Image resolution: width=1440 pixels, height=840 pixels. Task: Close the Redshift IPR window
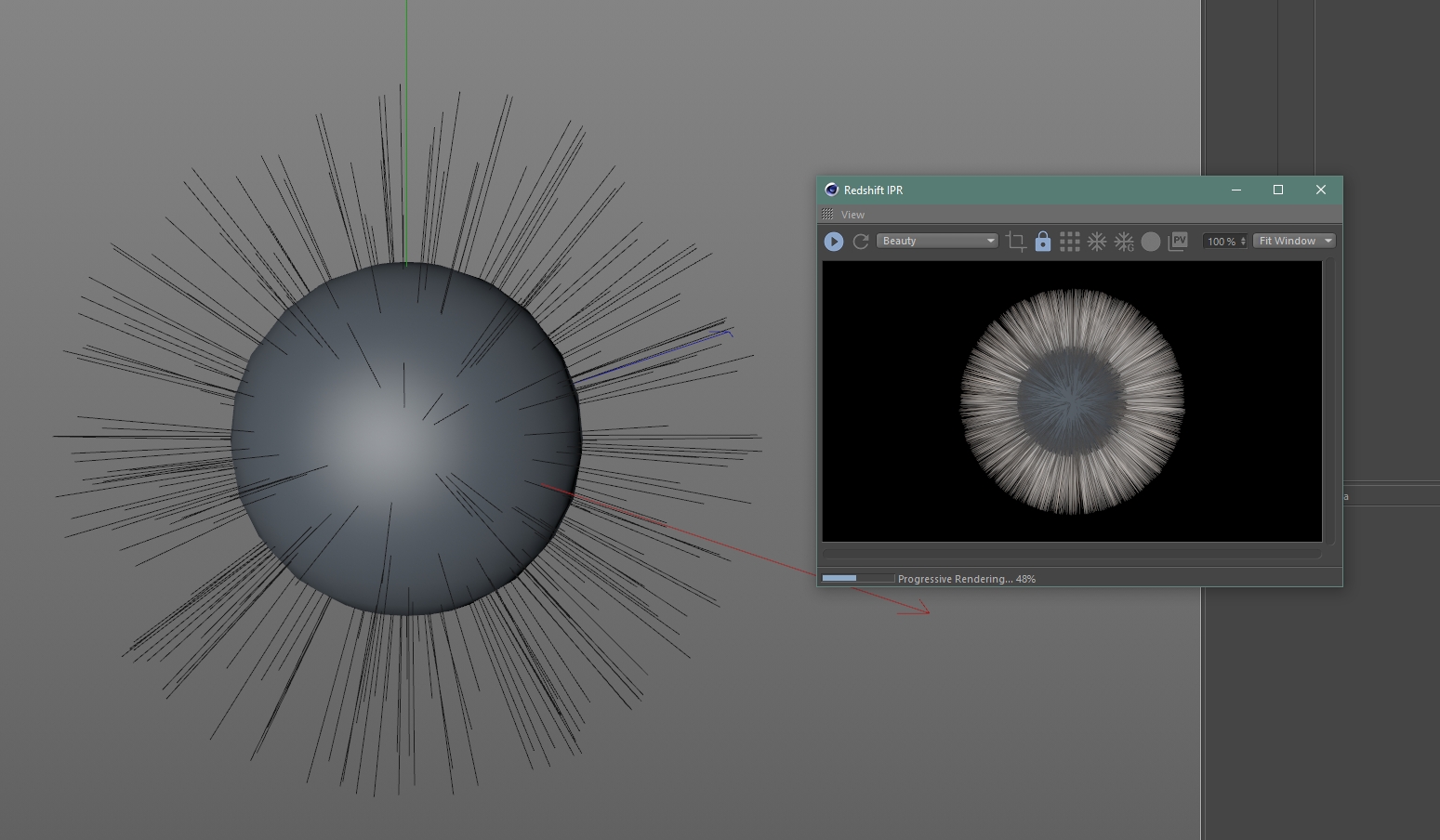click(1320, 190)
